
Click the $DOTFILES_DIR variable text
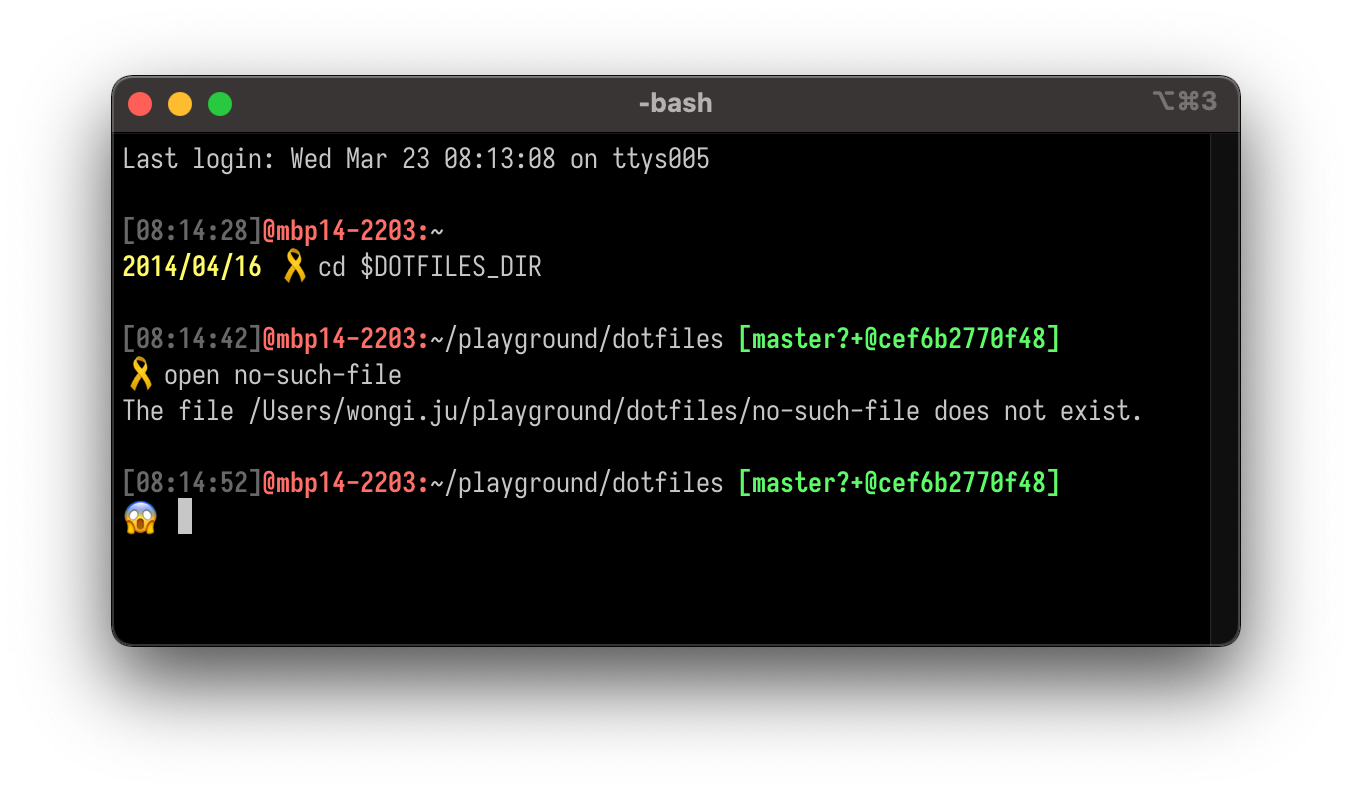pyautogui.click(x=451, y=267)
